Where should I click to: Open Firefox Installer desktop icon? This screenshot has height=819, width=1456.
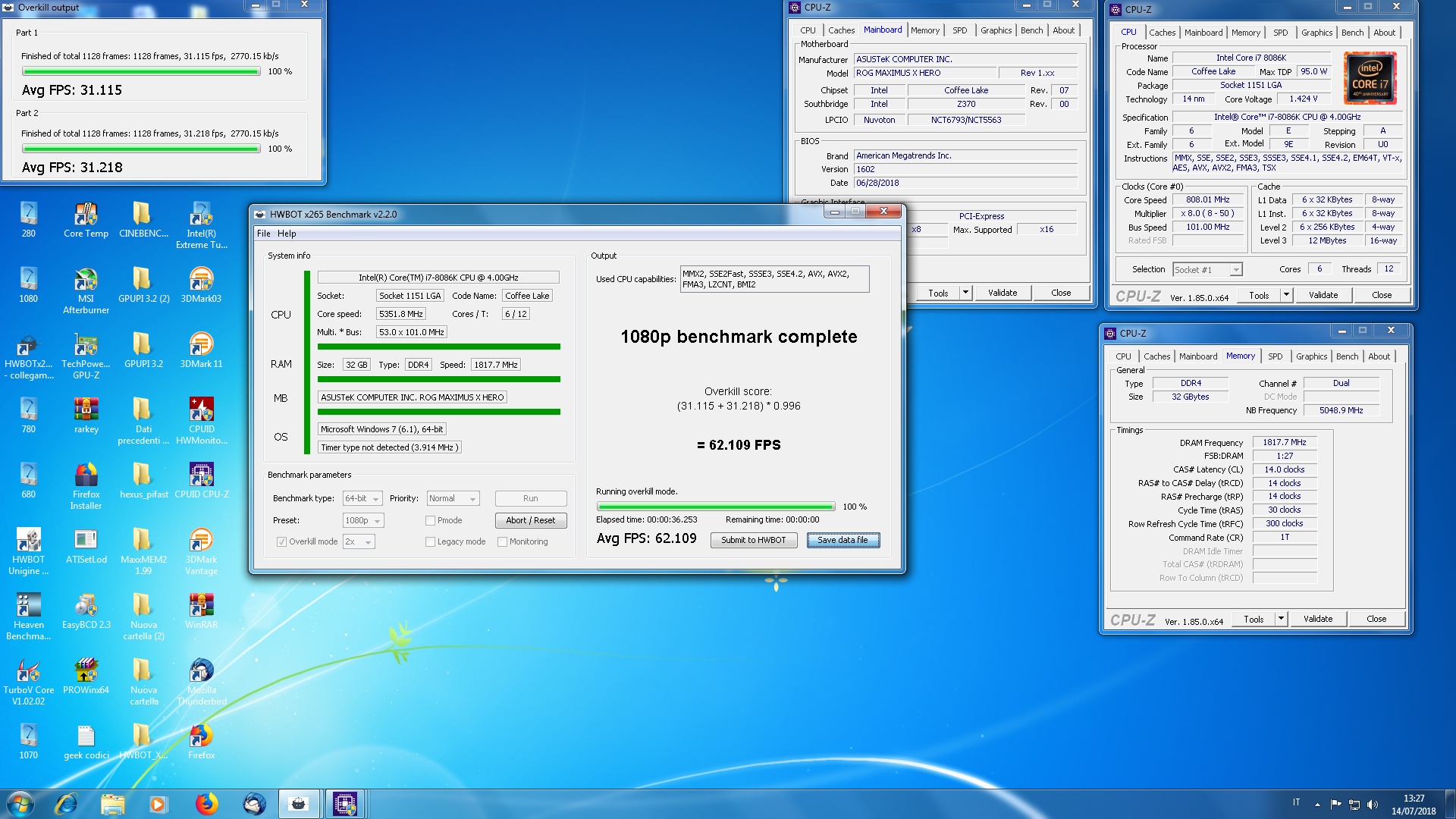[x=86, y=486]
